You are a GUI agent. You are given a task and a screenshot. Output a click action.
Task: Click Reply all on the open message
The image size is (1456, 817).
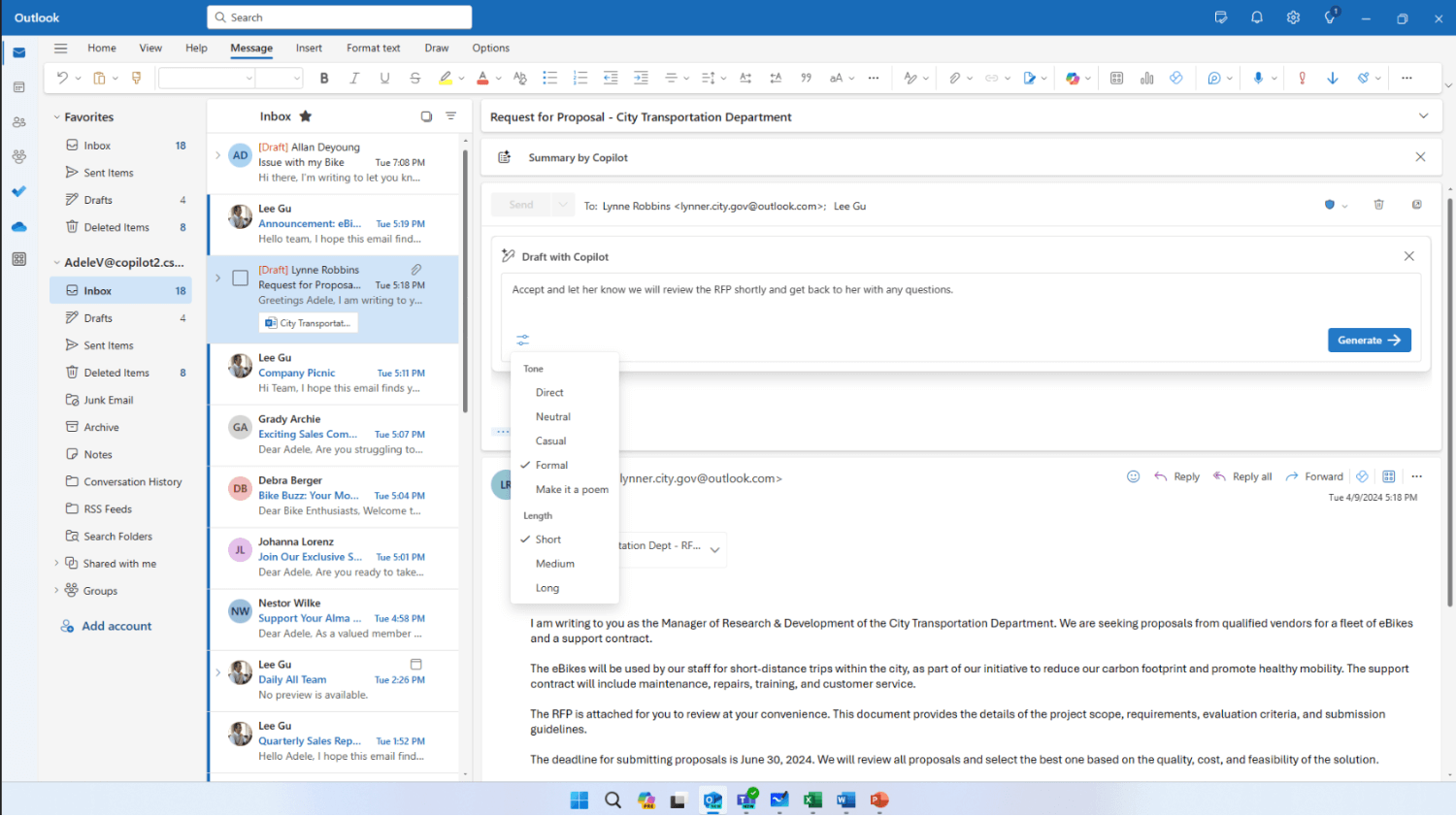tap(1242, 476)
